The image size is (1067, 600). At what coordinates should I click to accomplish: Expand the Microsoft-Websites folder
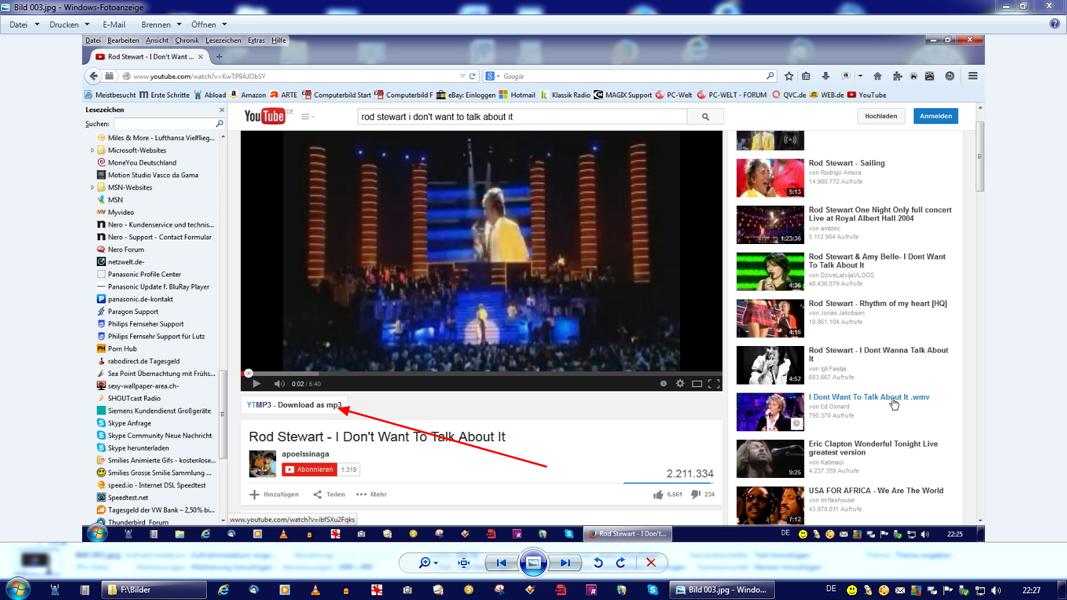(x=93, y=150)
